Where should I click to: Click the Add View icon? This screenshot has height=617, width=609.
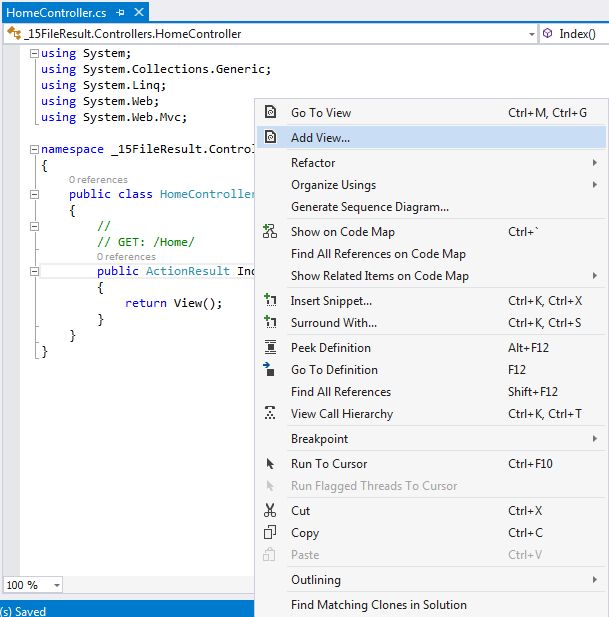(270, 137)
